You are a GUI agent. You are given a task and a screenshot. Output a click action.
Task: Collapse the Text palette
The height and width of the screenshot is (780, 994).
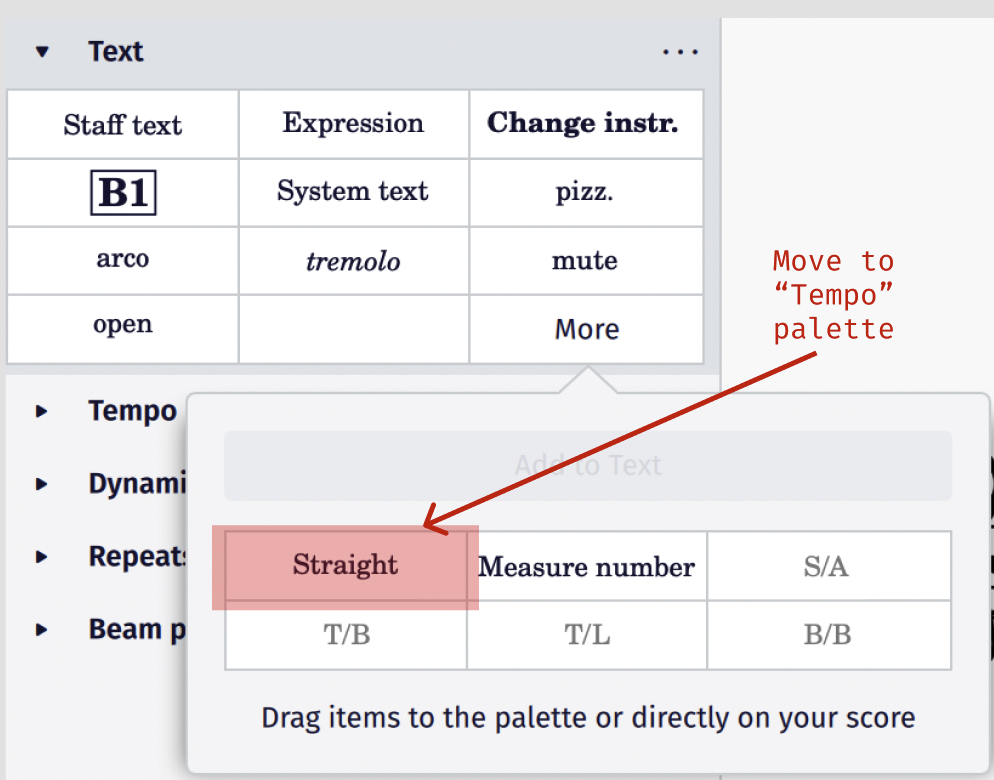(42, 51)
